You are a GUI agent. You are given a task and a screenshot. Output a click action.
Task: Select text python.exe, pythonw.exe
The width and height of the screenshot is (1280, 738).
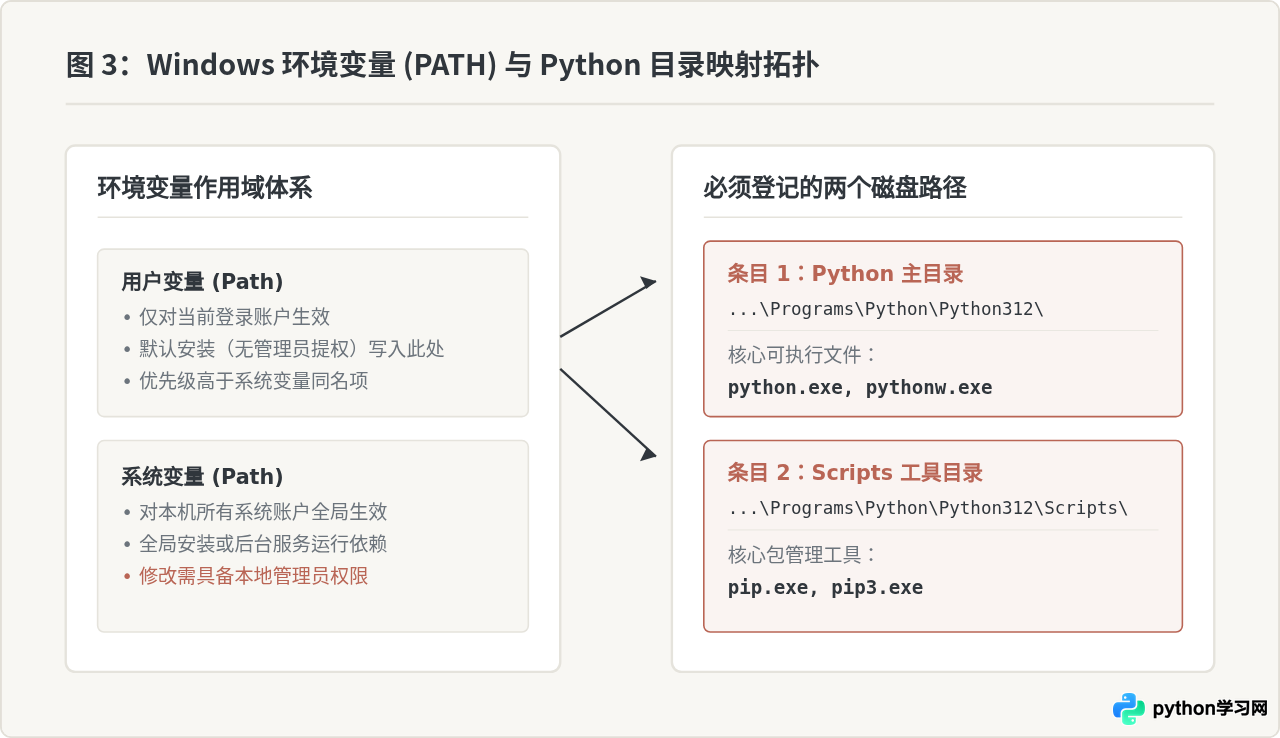tap(860, 388)
